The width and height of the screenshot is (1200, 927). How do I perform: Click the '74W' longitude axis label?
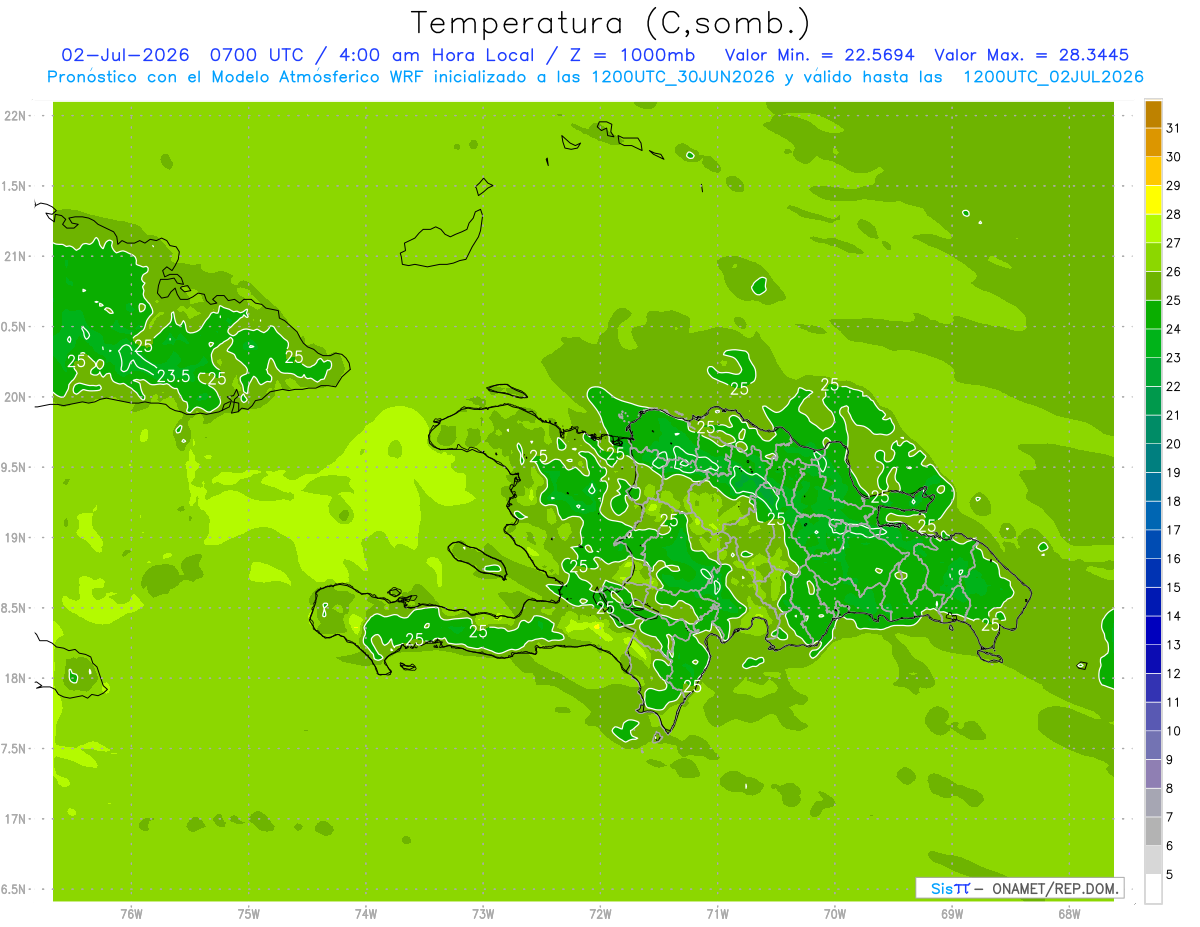pos(366,914)
